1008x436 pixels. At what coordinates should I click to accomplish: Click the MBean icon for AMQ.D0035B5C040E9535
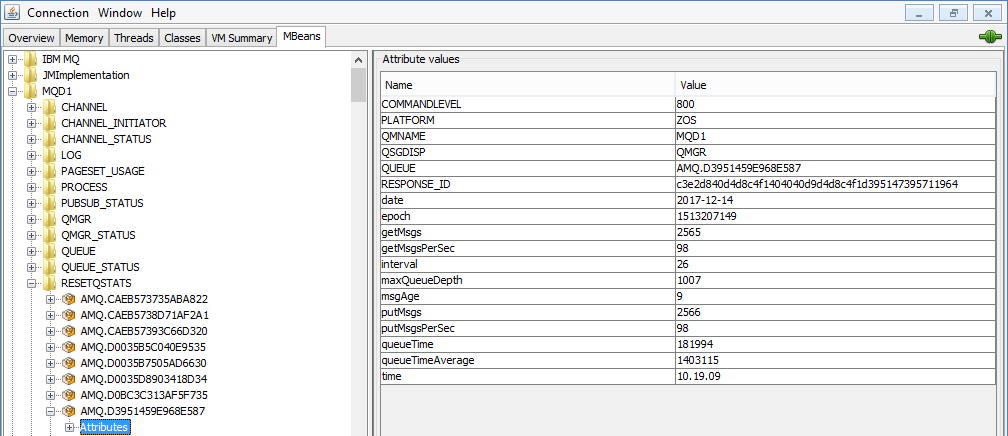click(69, 347)
